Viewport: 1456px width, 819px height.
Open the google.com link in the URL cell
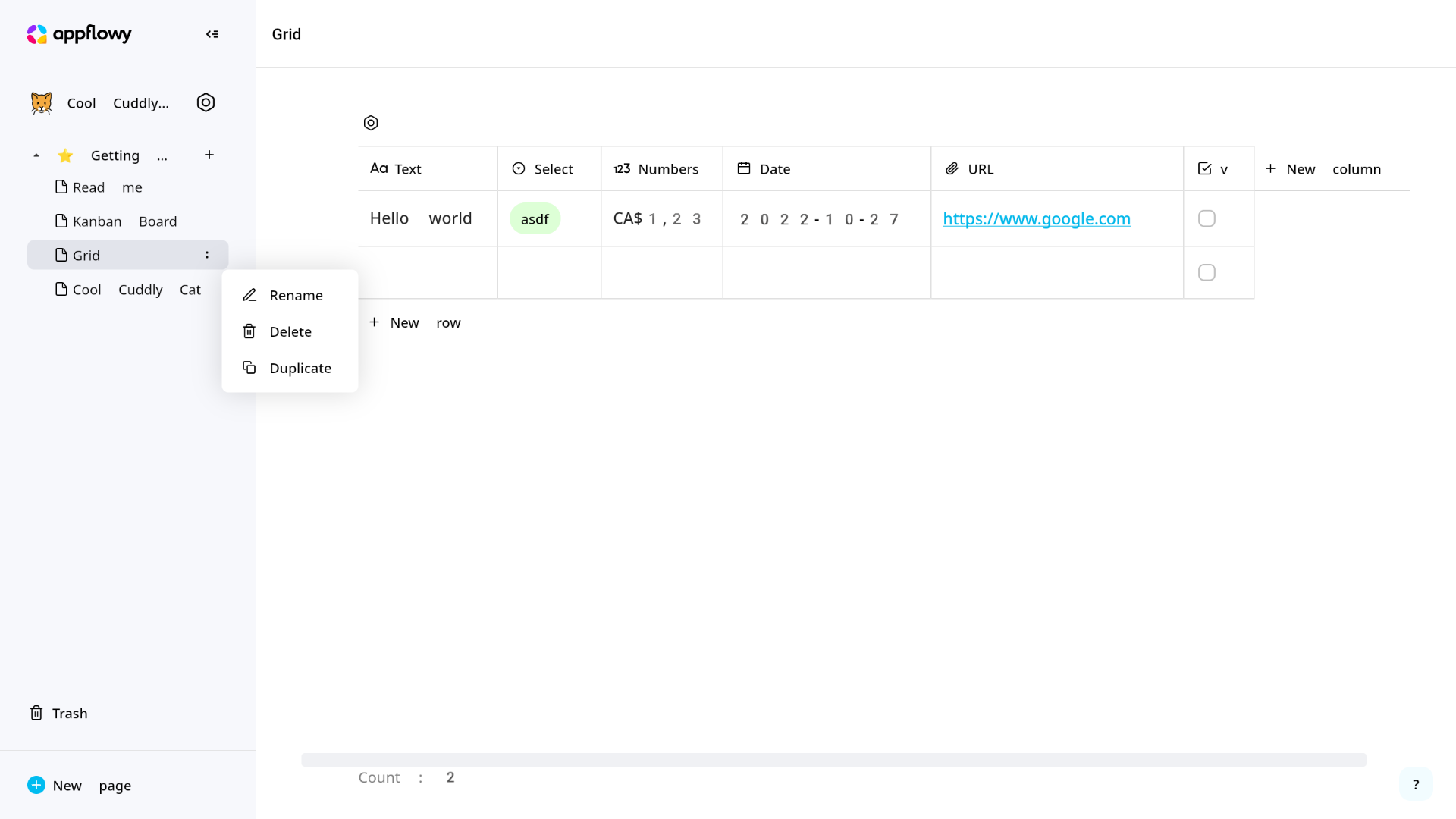click(1037, 218)
